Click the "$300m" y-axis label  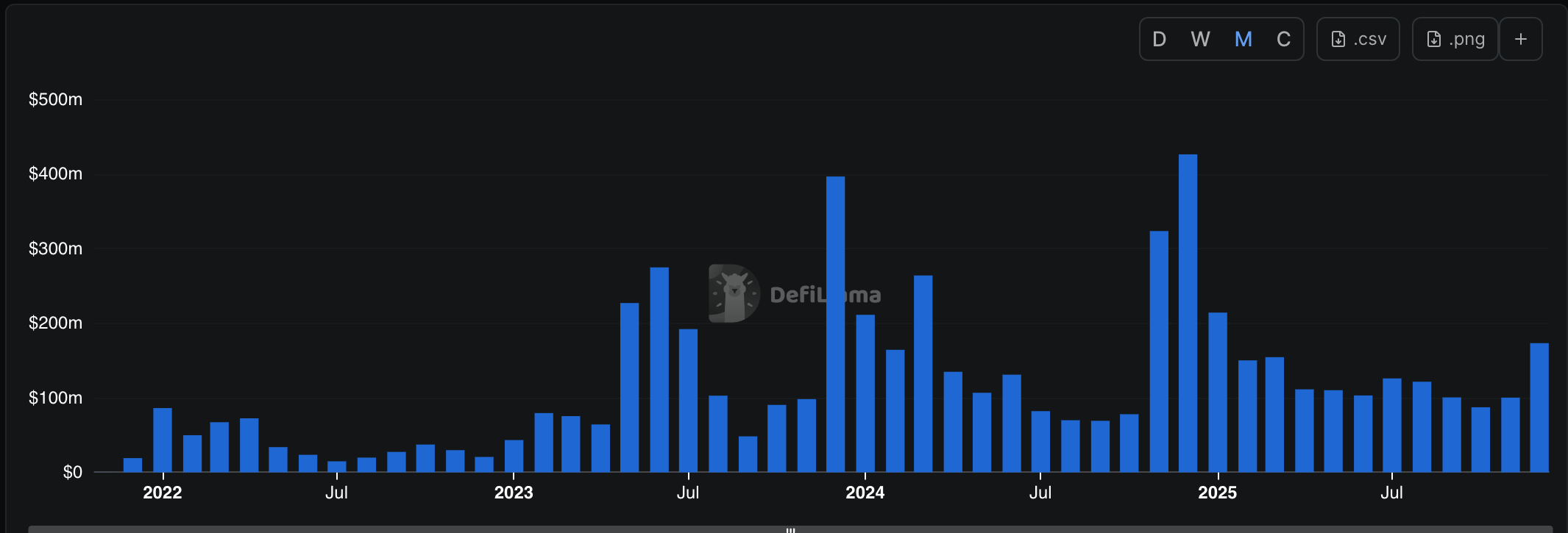coord(55,248)
